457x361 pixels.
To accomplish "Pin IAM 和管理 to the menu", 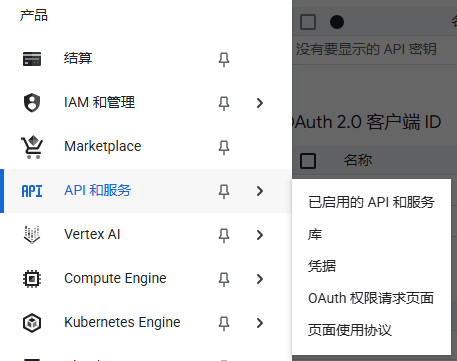I will tap(224, 103).
